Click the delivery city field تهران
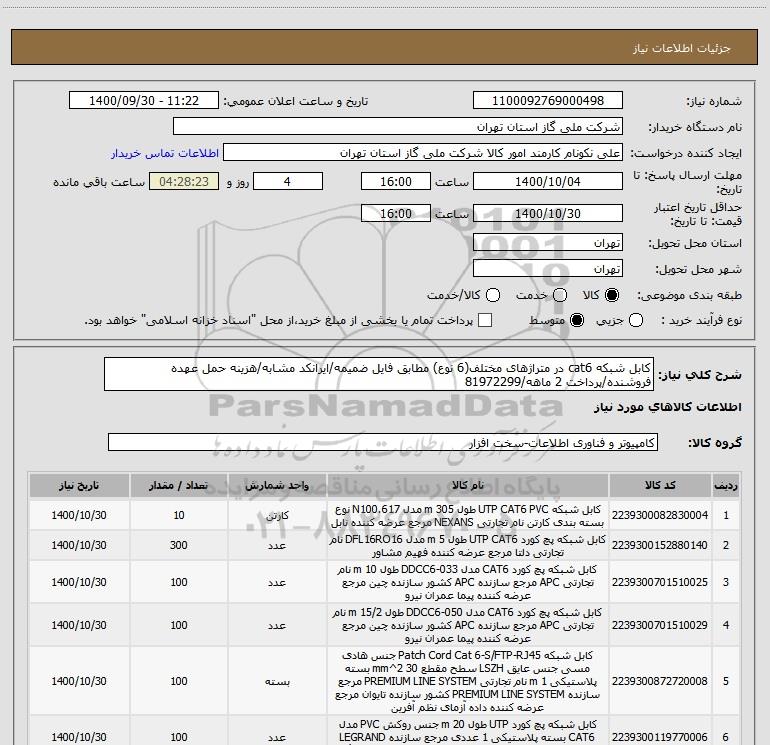The height and width of the screenshot is (745, 770). pyautogui.click(x=548, y=269)
